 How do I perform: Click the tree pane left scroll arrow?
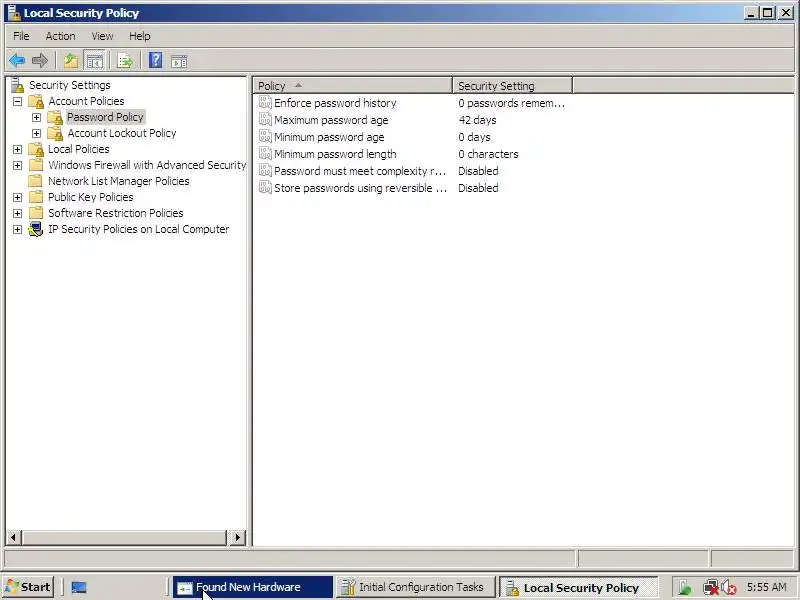[x=13, y=537]
